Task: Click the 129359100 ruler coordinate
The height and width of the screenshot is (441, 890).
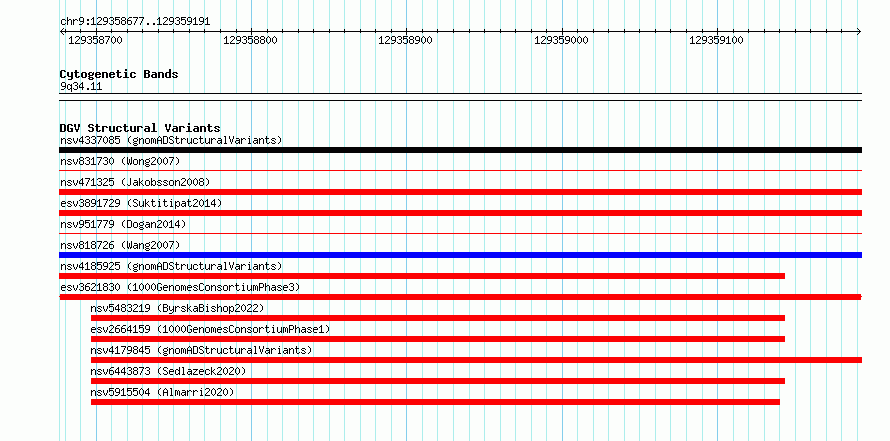Action: click(x=716, y=40)
